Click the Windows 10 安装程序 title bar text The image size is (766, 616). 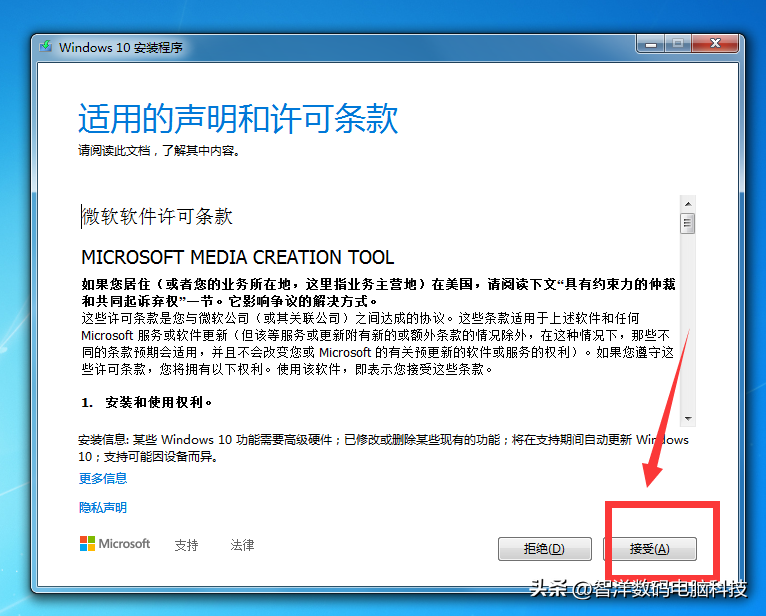point(121,47)
